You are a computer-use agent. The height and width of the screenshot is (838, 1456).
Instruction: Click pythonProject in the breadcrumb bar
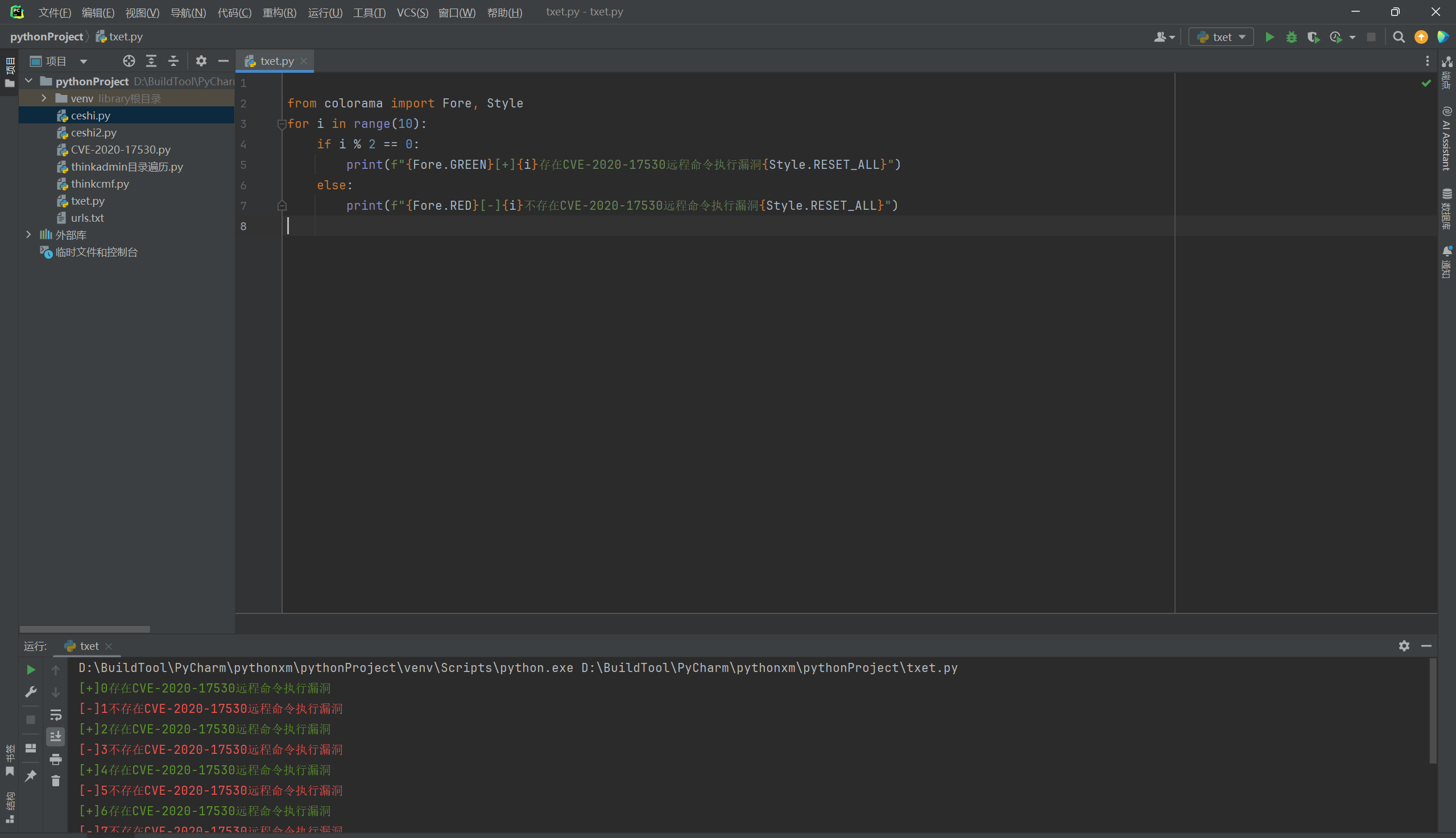click(47, 37)
